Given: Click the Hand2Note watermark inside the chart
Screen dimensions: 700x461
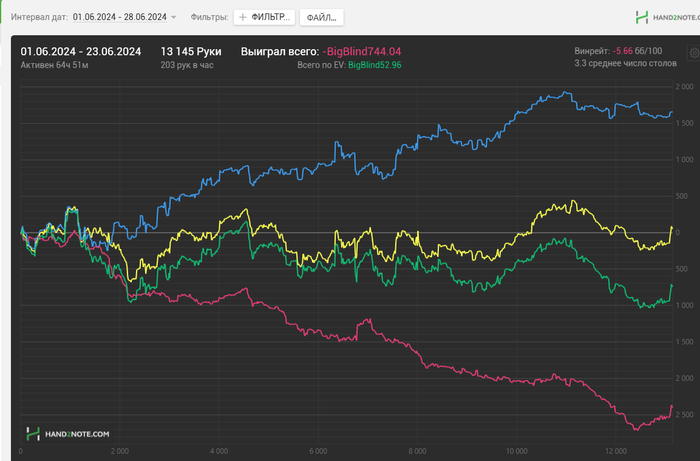Looking at the screenshot, I should 68,434.
